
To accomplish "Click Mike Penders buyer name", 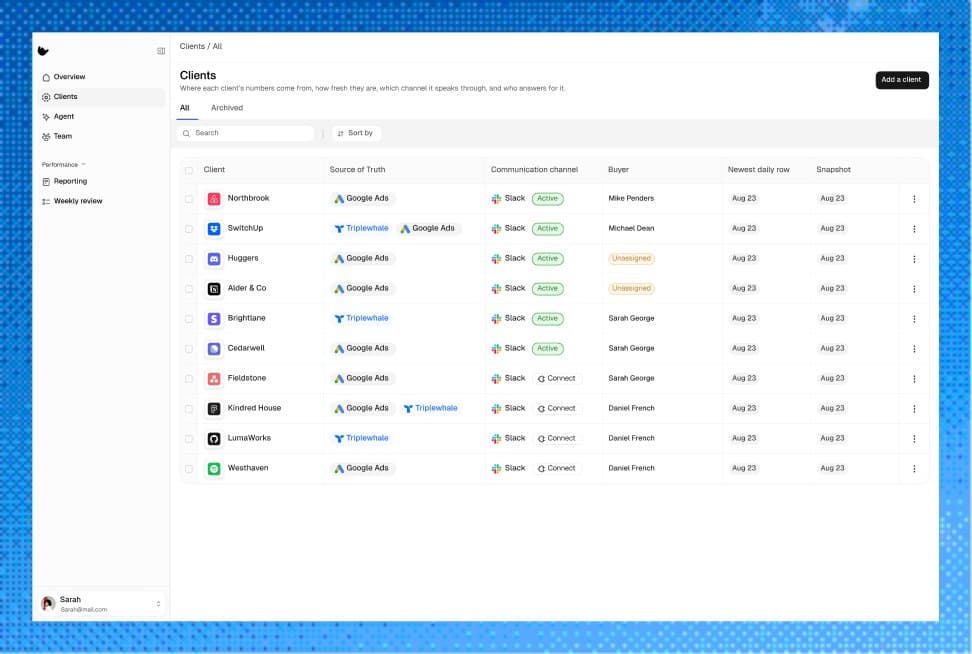I will point(631,199).
